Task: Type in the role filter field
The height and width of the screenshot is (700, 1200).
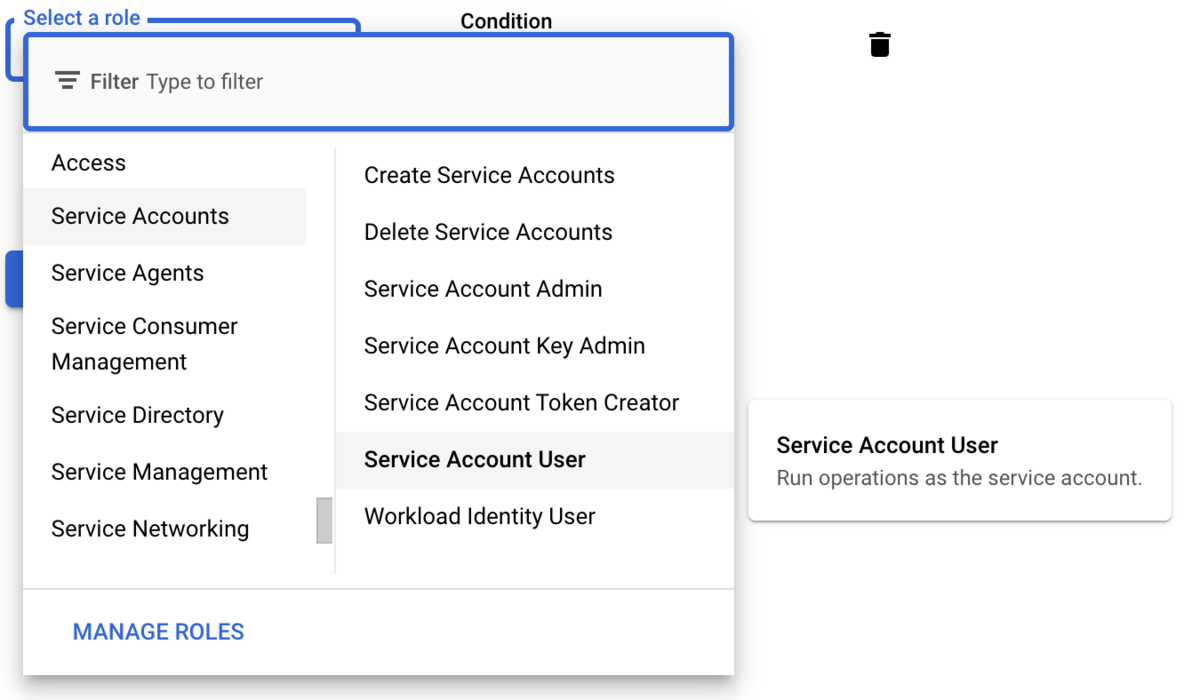Action: (x=400, y=82)
